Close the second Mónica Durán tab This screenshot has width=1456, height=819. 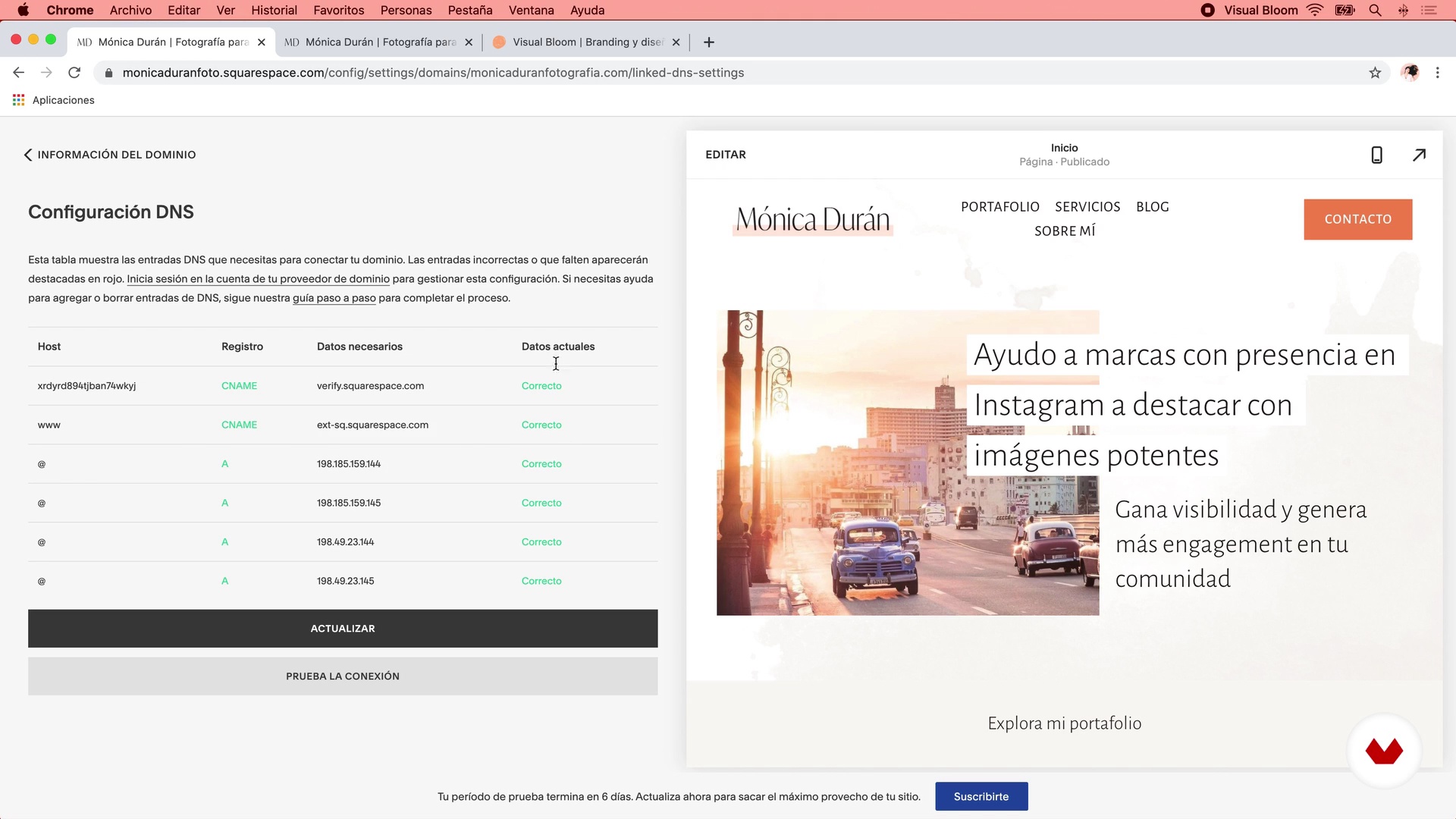pyautogui.click(x=469, y=42)
